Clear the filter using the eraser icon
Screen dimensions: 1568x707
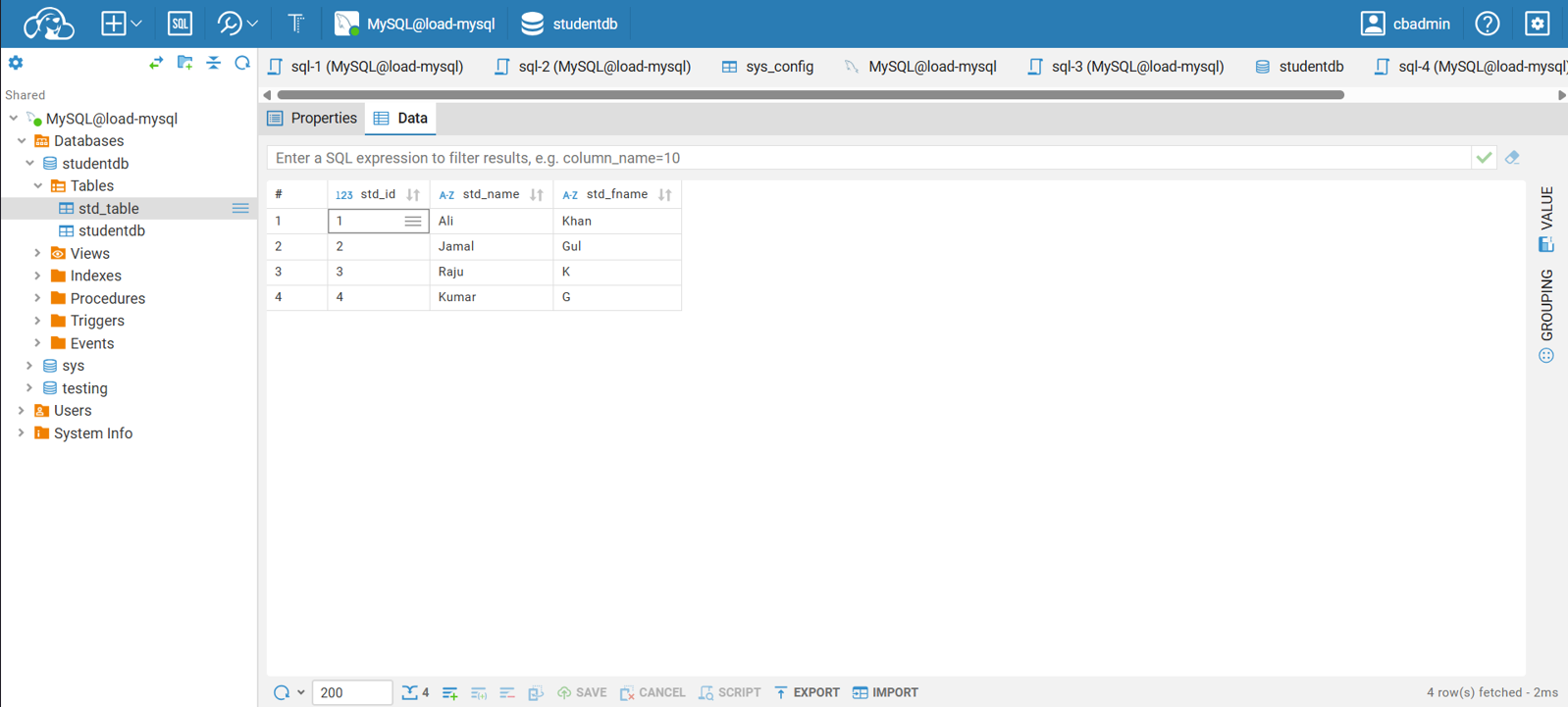(x=1512, y=158)
